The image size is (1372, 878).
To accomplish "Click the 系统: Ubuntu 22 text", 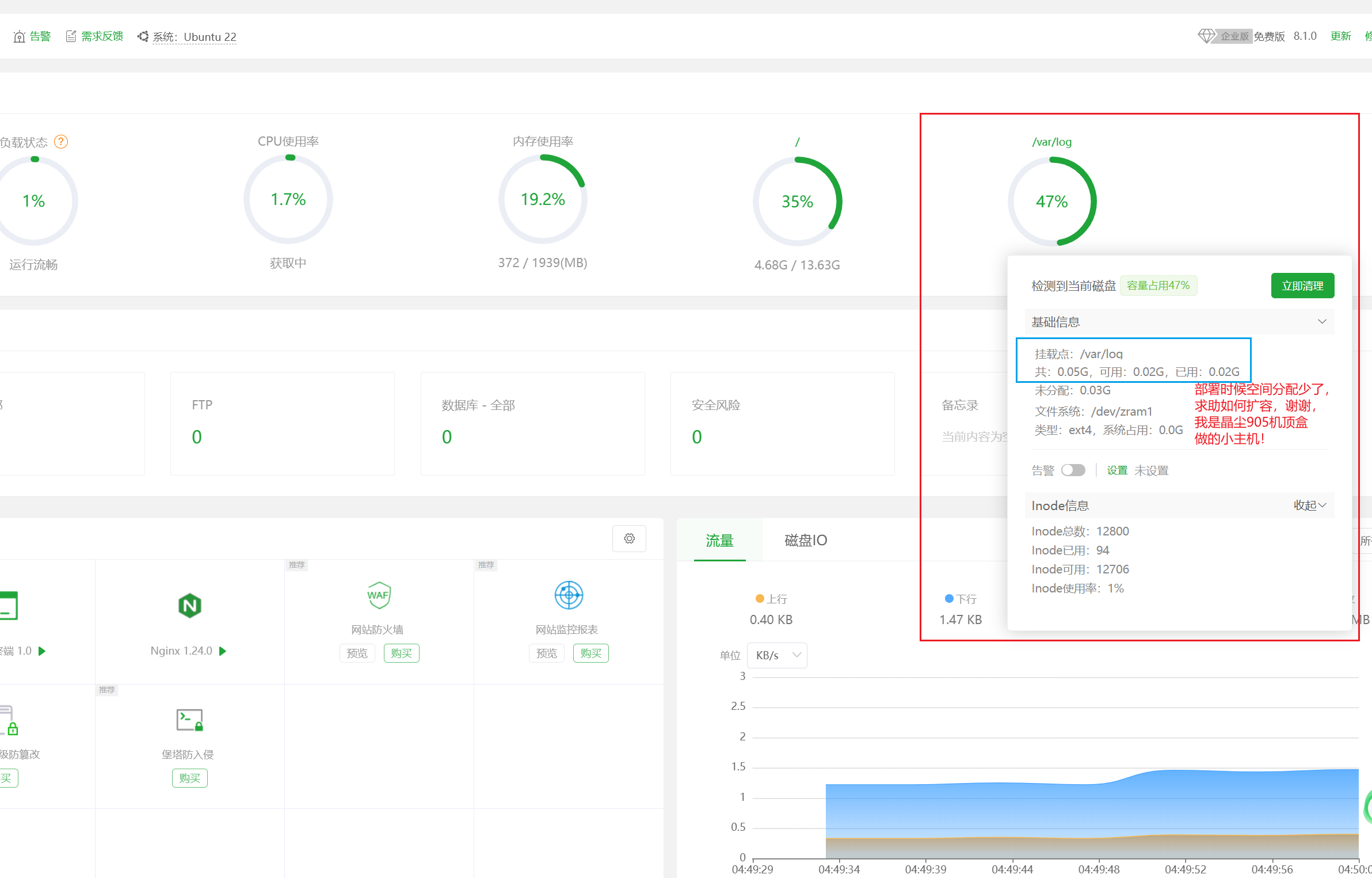I will [x=195, y=37].
